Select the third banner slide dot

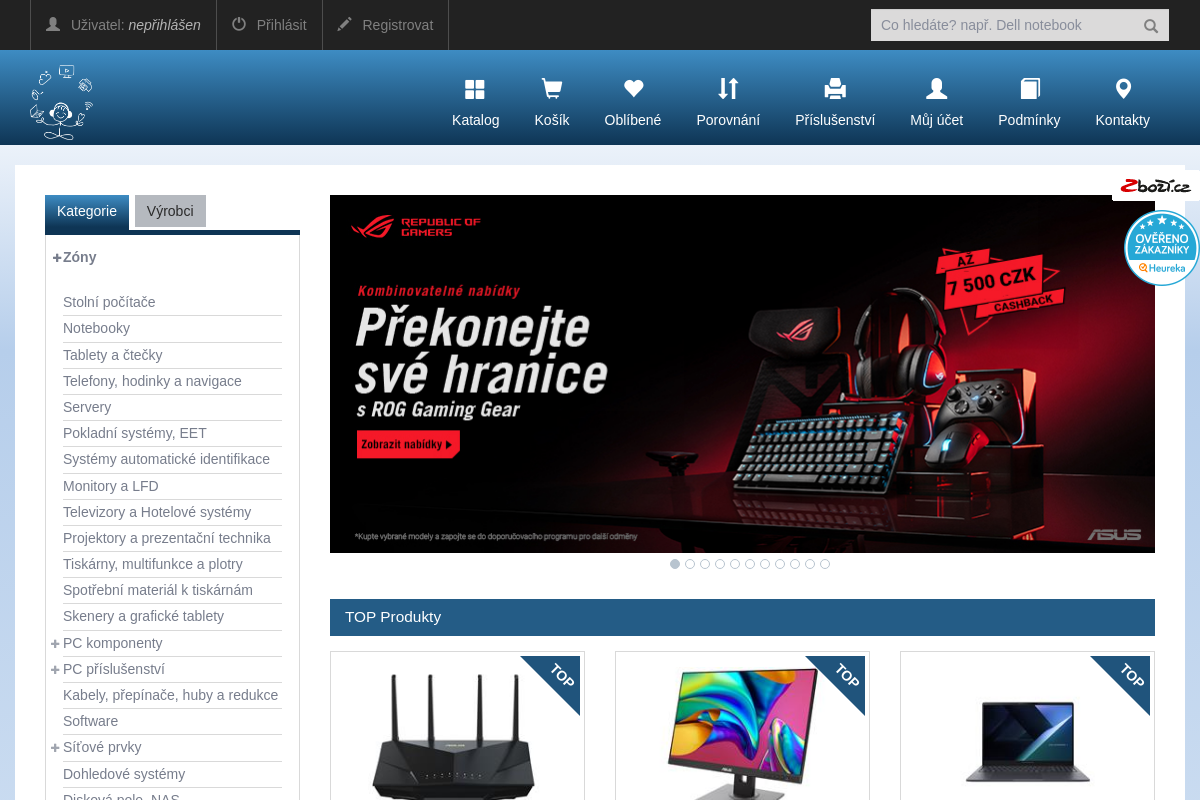[705, 564]
